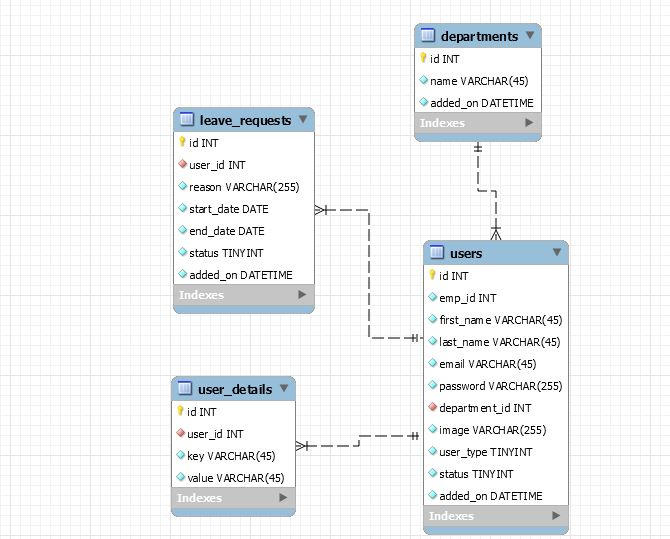Image resolution: width=670 pixels, height=539 pixels.
Task: Click the primary key icon in departments
Action: click(x=424, y=59)
